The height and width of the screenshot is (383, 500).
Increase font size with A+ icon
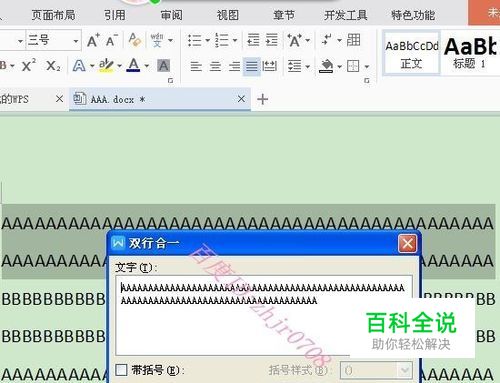(93, 40)
